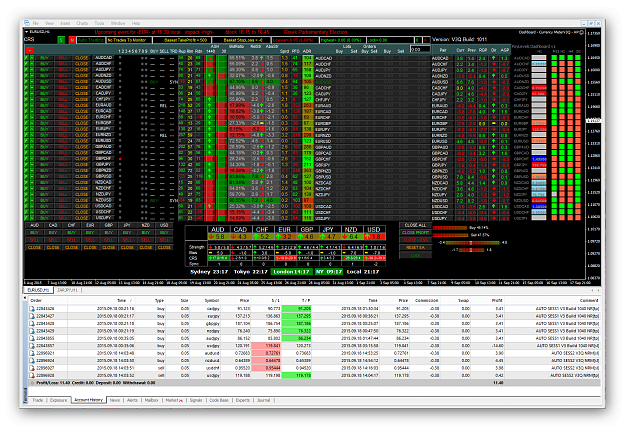Open the Exposure terminal tab
This screenshot has height=428, width=625.
[58, 400]
